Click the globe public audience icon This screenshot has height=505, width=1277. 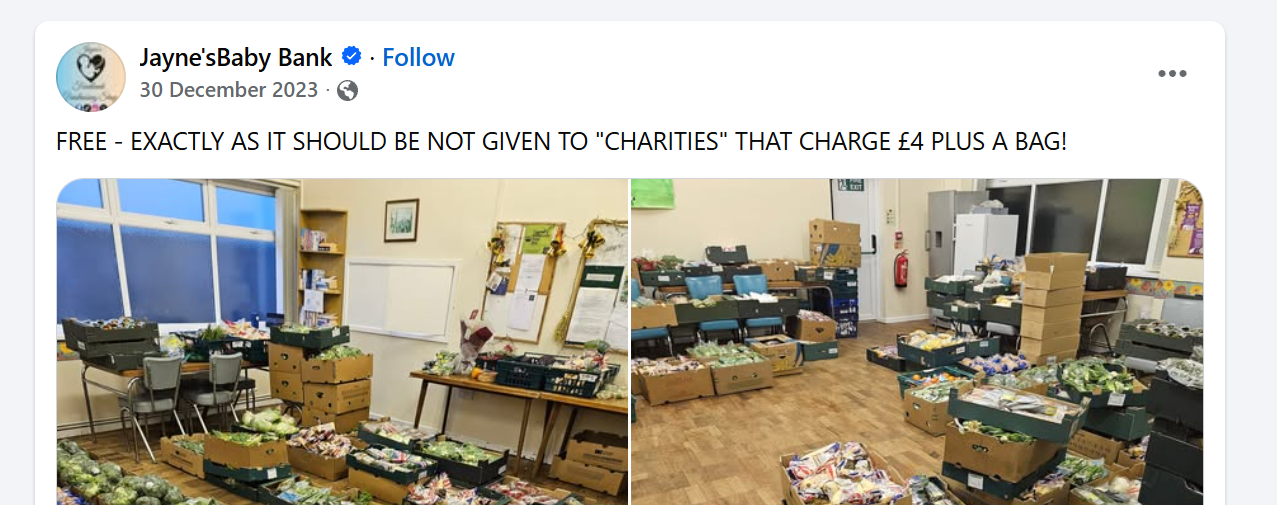coord(347,91)
